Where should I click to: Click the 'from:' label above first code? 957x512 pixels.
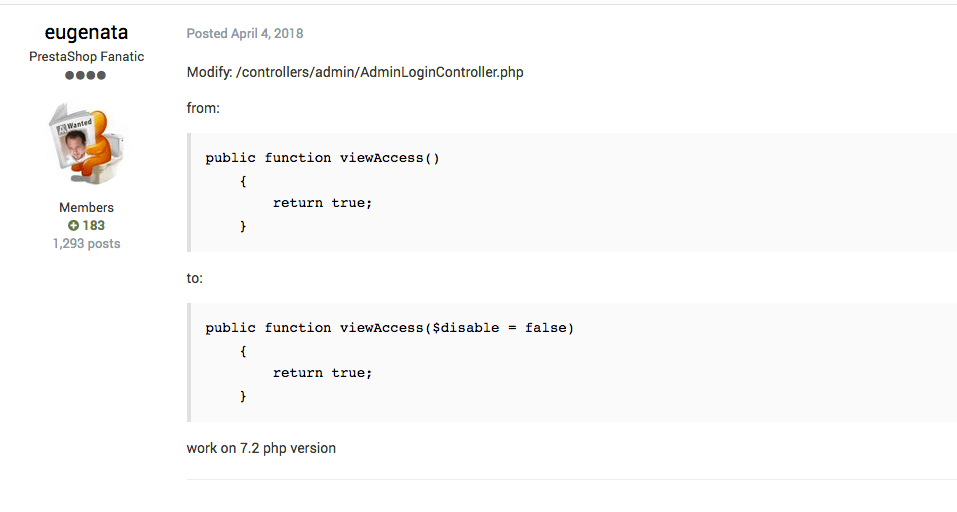203,109
